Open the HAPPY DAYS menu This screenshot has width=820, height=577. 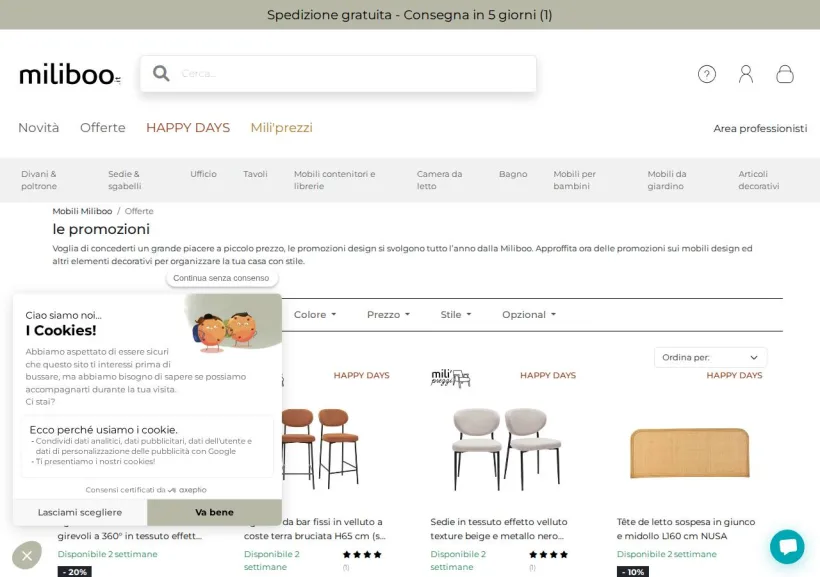tap(188, 128)
